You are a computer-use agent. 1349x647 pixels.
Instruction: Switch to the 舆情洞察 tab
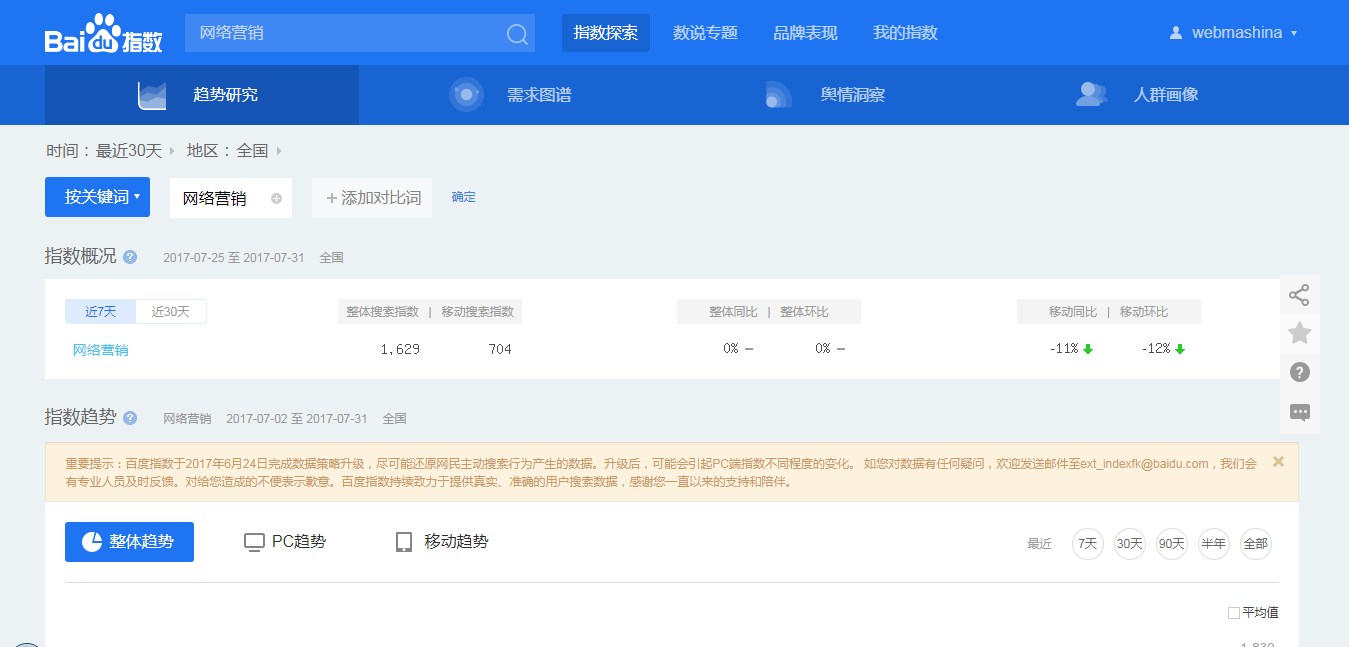[829, 95]
